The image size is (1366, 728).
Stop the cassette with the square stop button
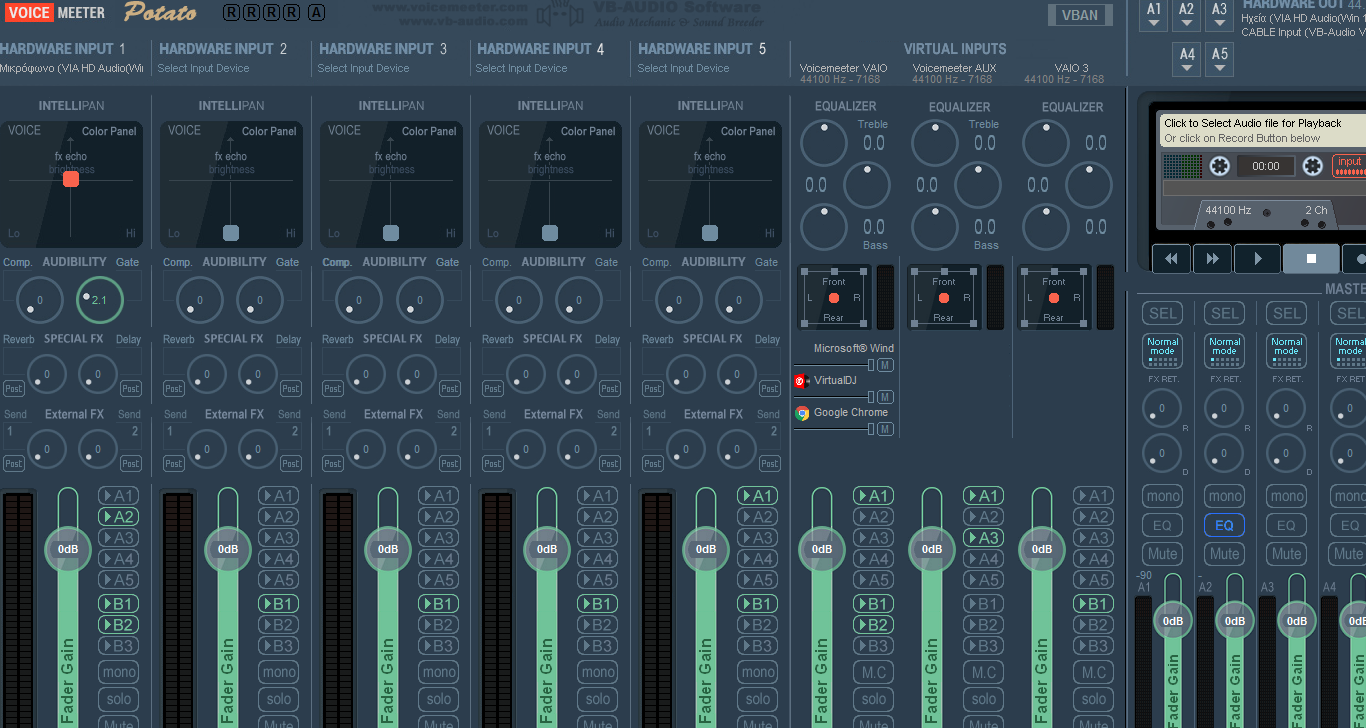pos(1311,259)
